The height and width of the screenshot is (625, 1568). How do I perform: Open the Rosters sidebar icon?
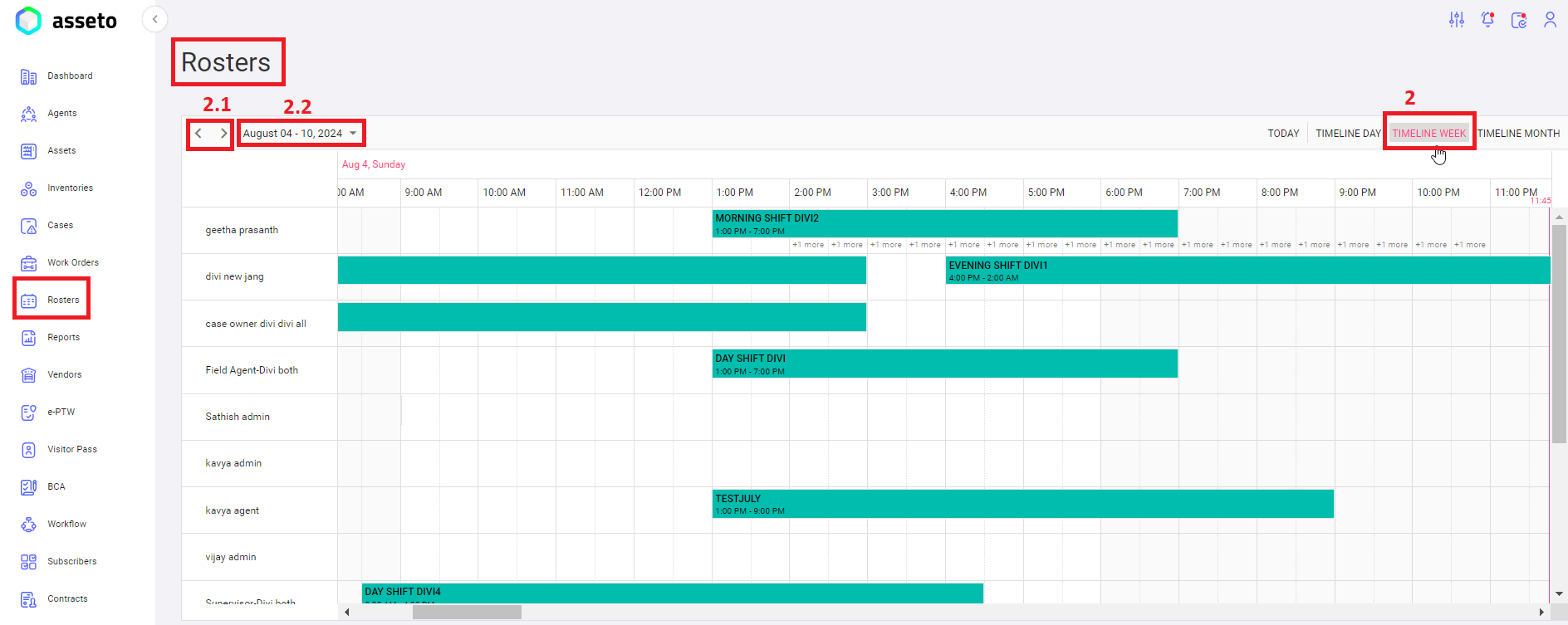(28, 300)
